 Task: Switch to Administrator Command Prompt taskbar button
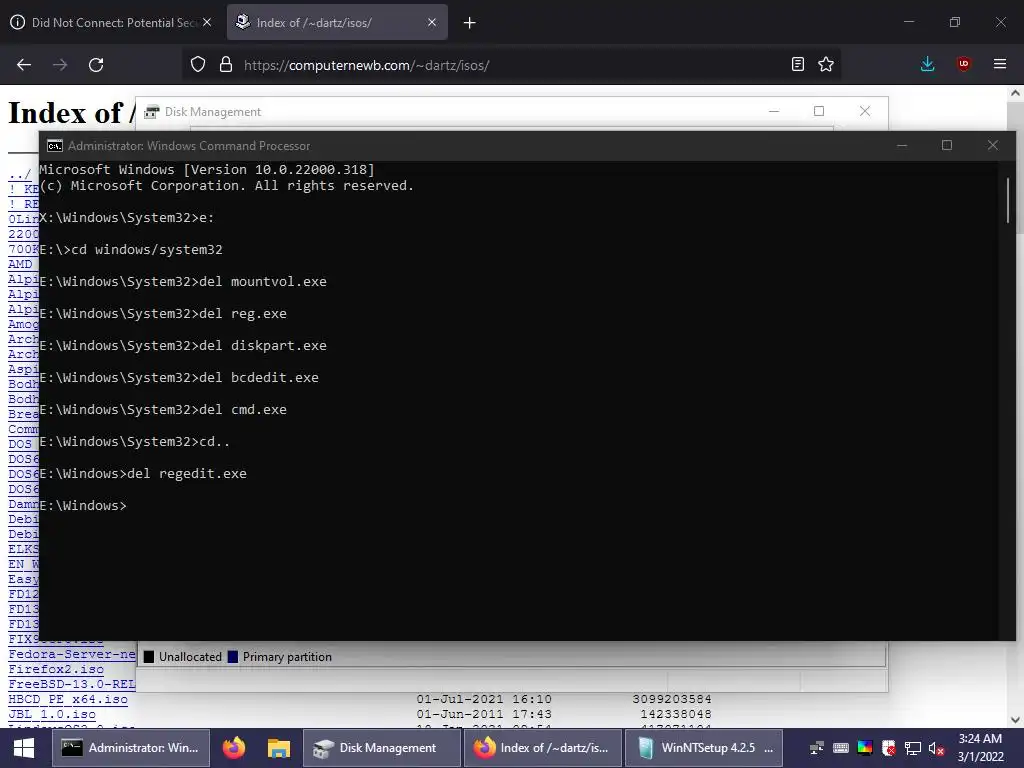pyautogui.click(x=131, y=748)
